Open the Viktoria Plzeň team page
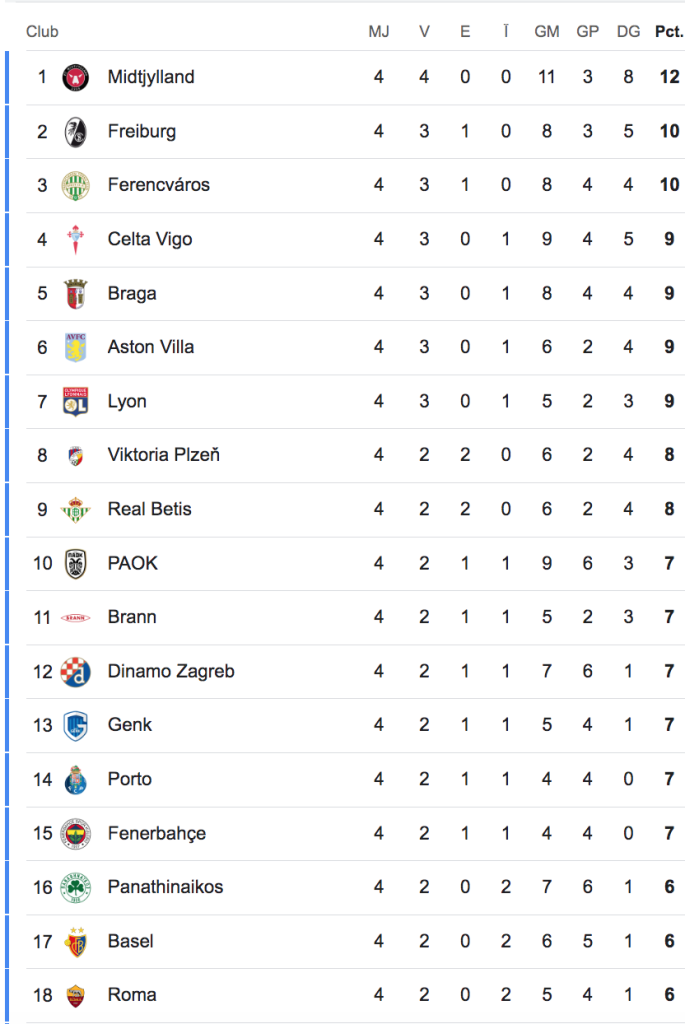The height and width of the screenshot is (1024, 685). coord(164,456)
